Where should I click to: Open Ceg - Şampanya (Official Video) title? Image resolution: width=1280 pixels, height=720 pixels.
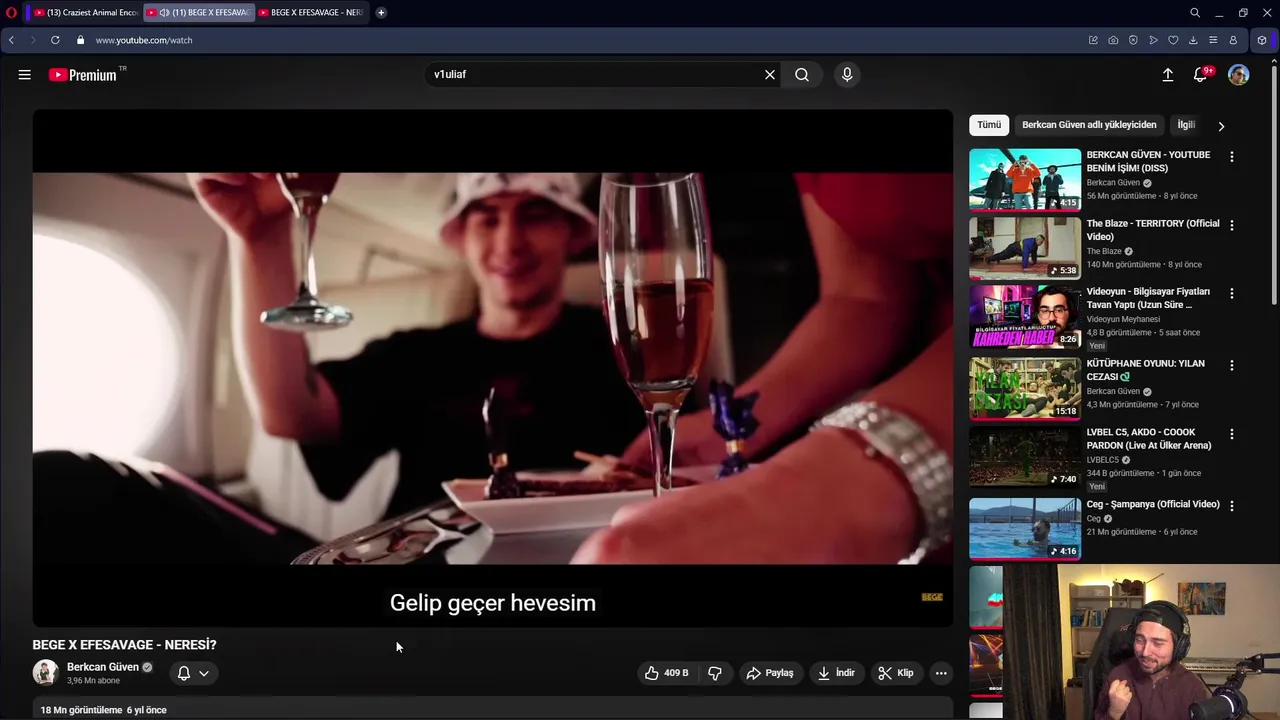tap(1153, 504)
